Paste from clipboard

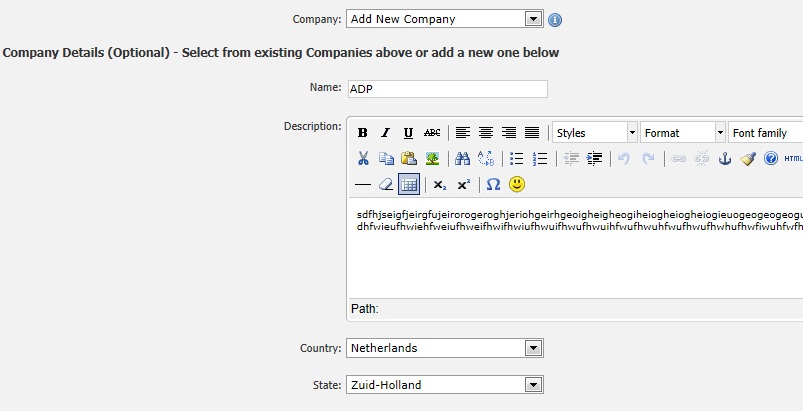(x=409, y=158)
